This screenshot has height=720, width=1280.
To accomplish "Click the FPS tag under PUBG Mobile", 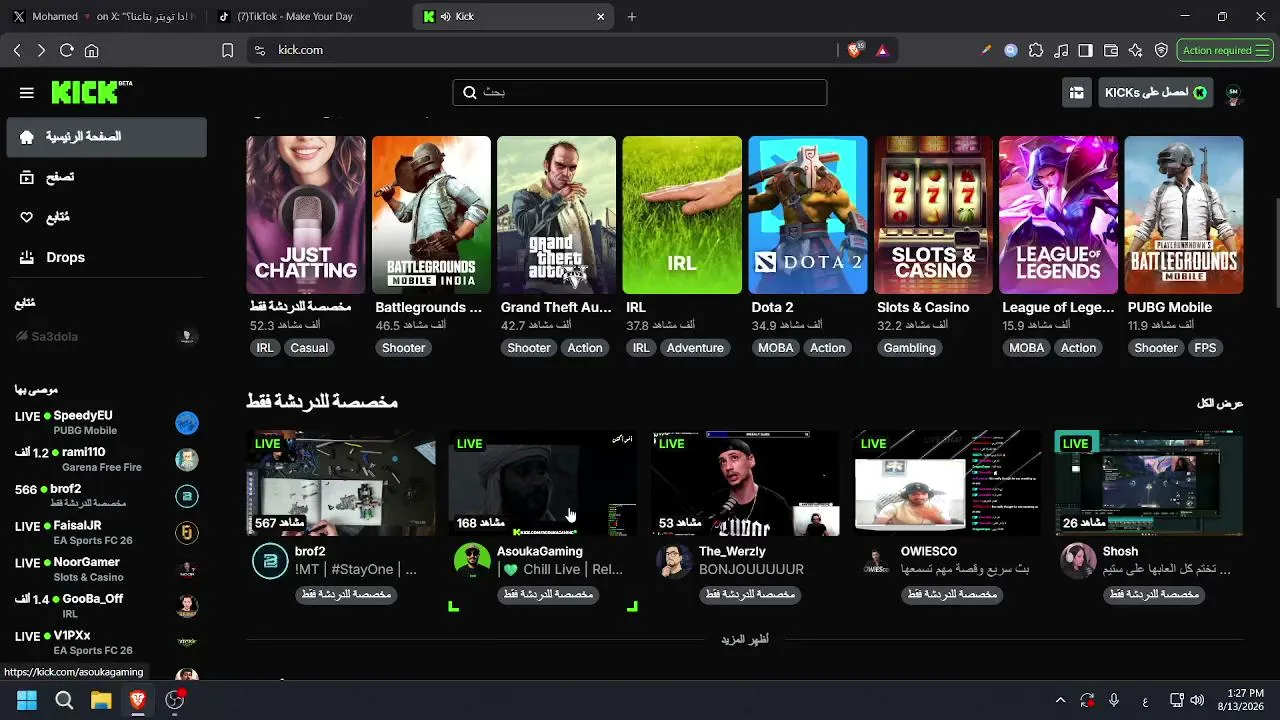I will pos(1205,348).
